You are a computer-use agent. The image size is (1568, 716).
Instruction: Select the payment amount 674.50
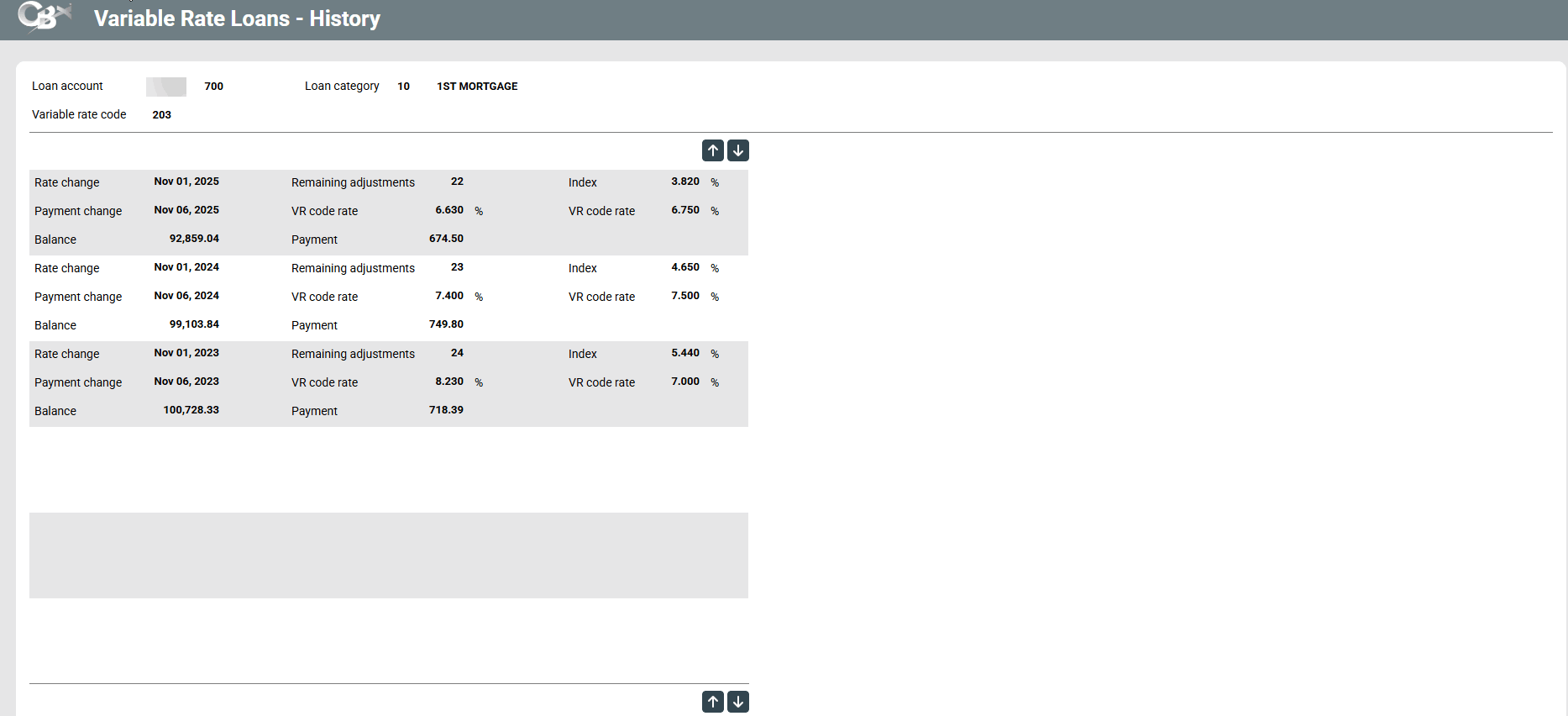coord(446,239)
